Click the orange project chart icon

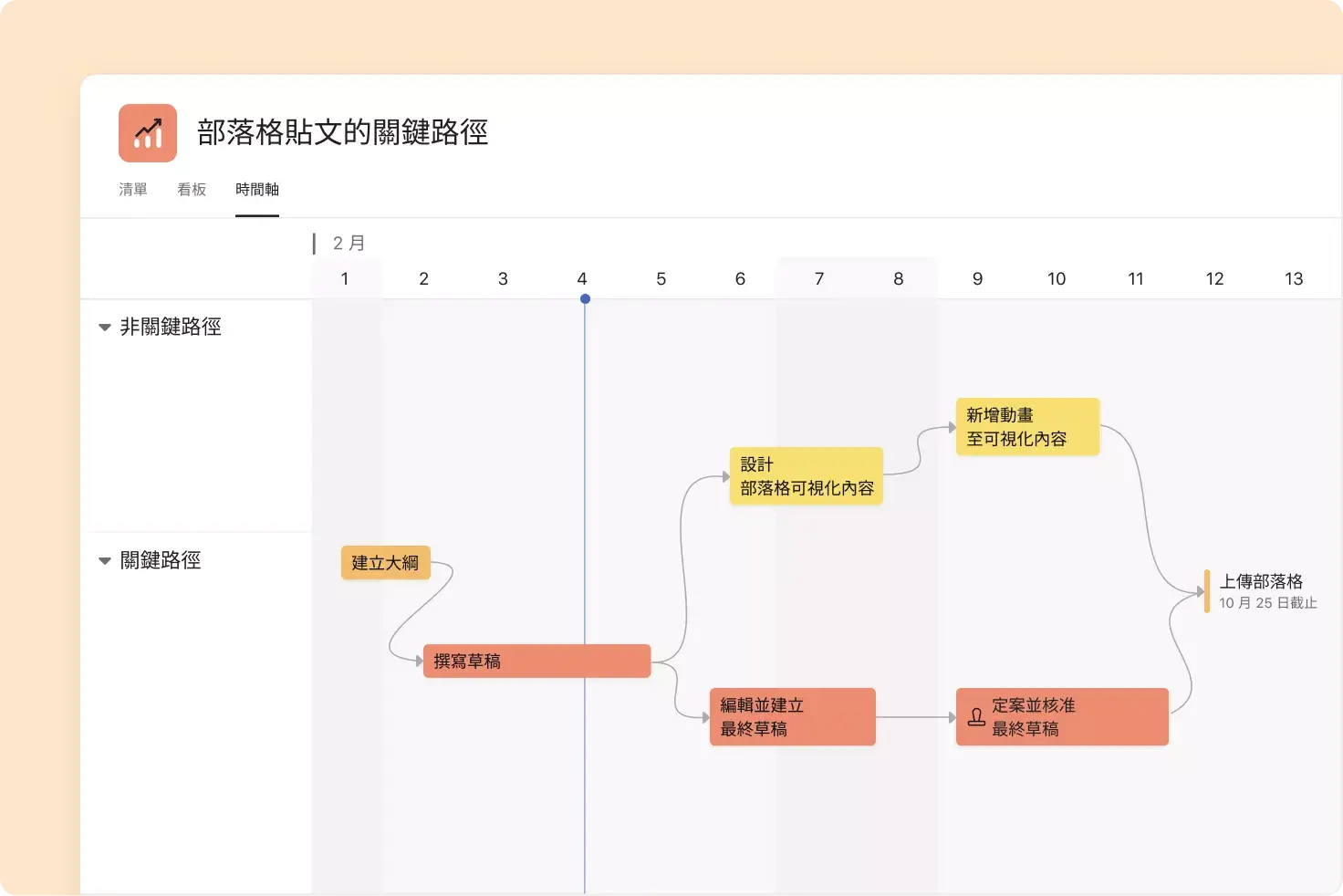148,133
